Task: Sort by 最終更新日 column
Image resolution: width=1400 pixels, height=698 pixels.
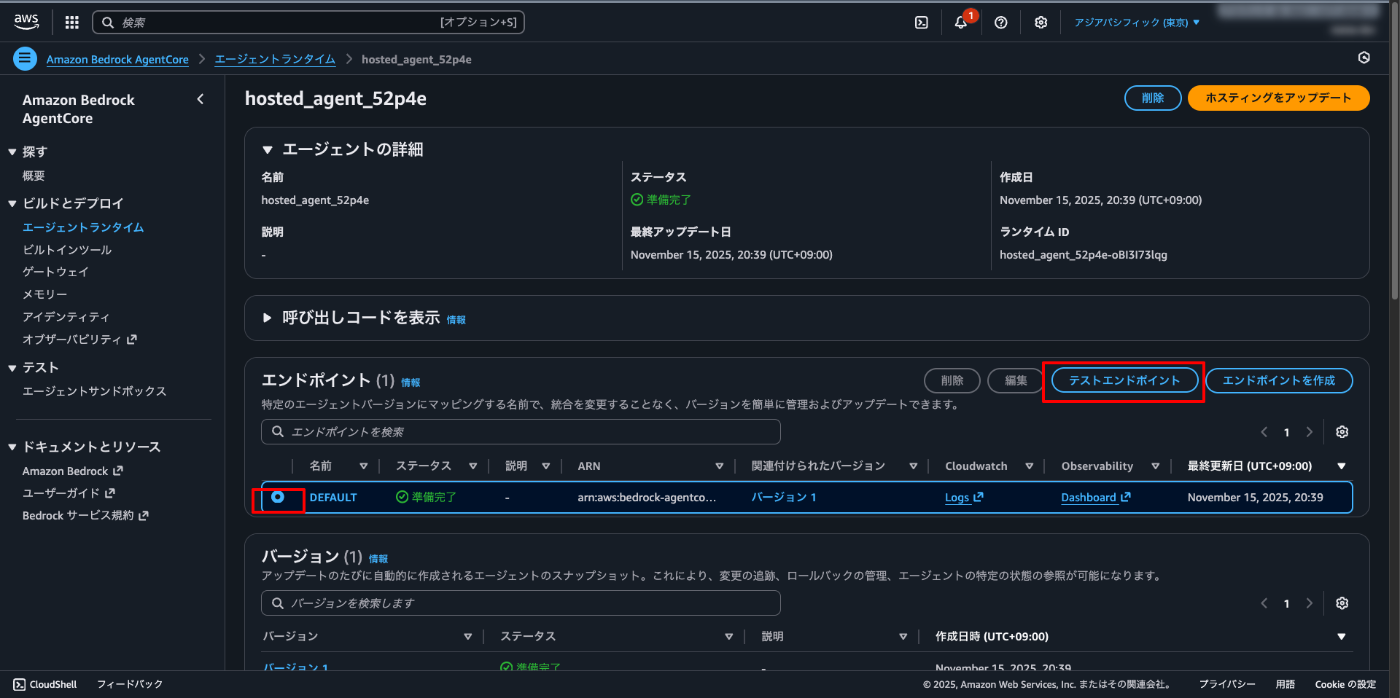Action: click(x=1341, y=466)
